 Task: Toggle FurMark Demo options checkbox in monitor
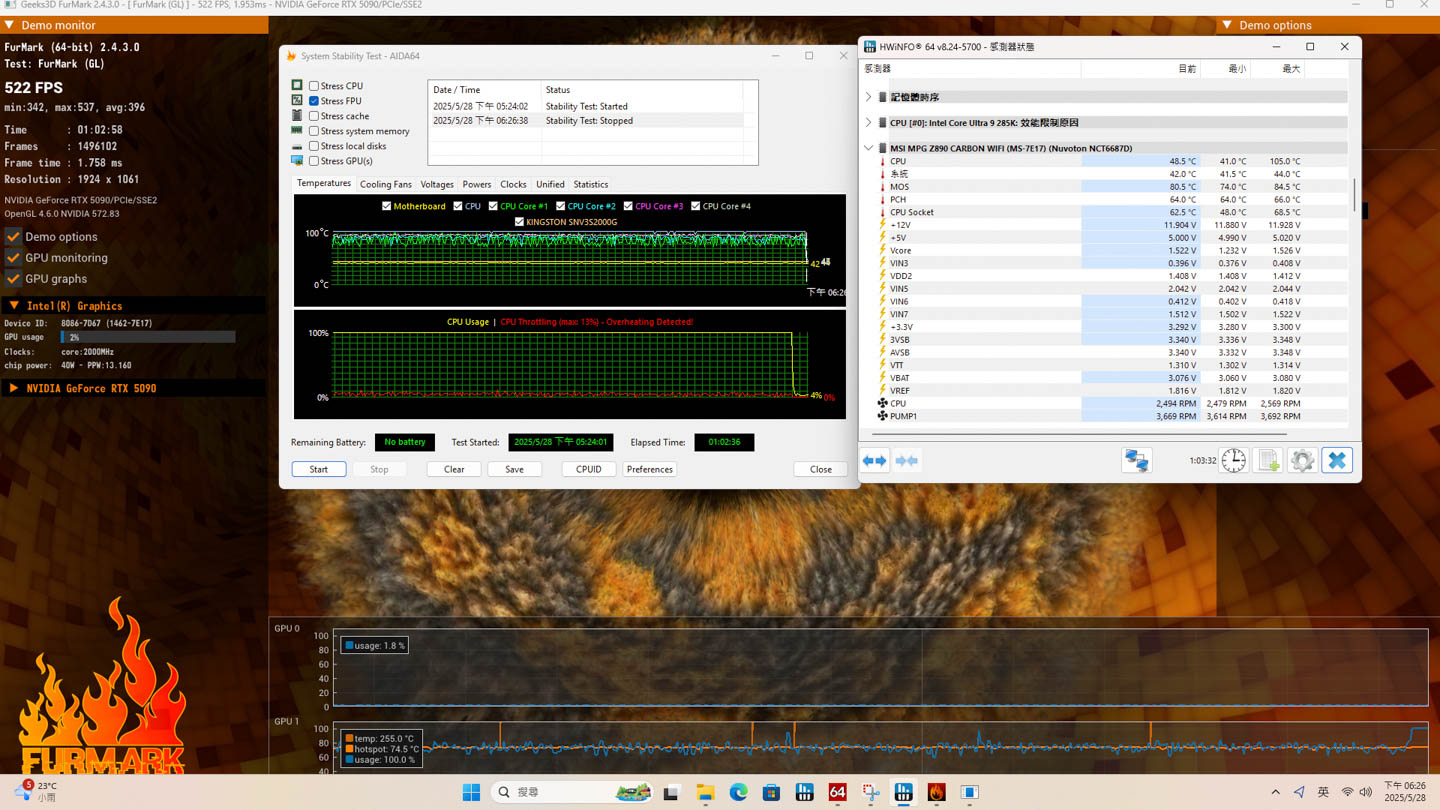point(13,237)
